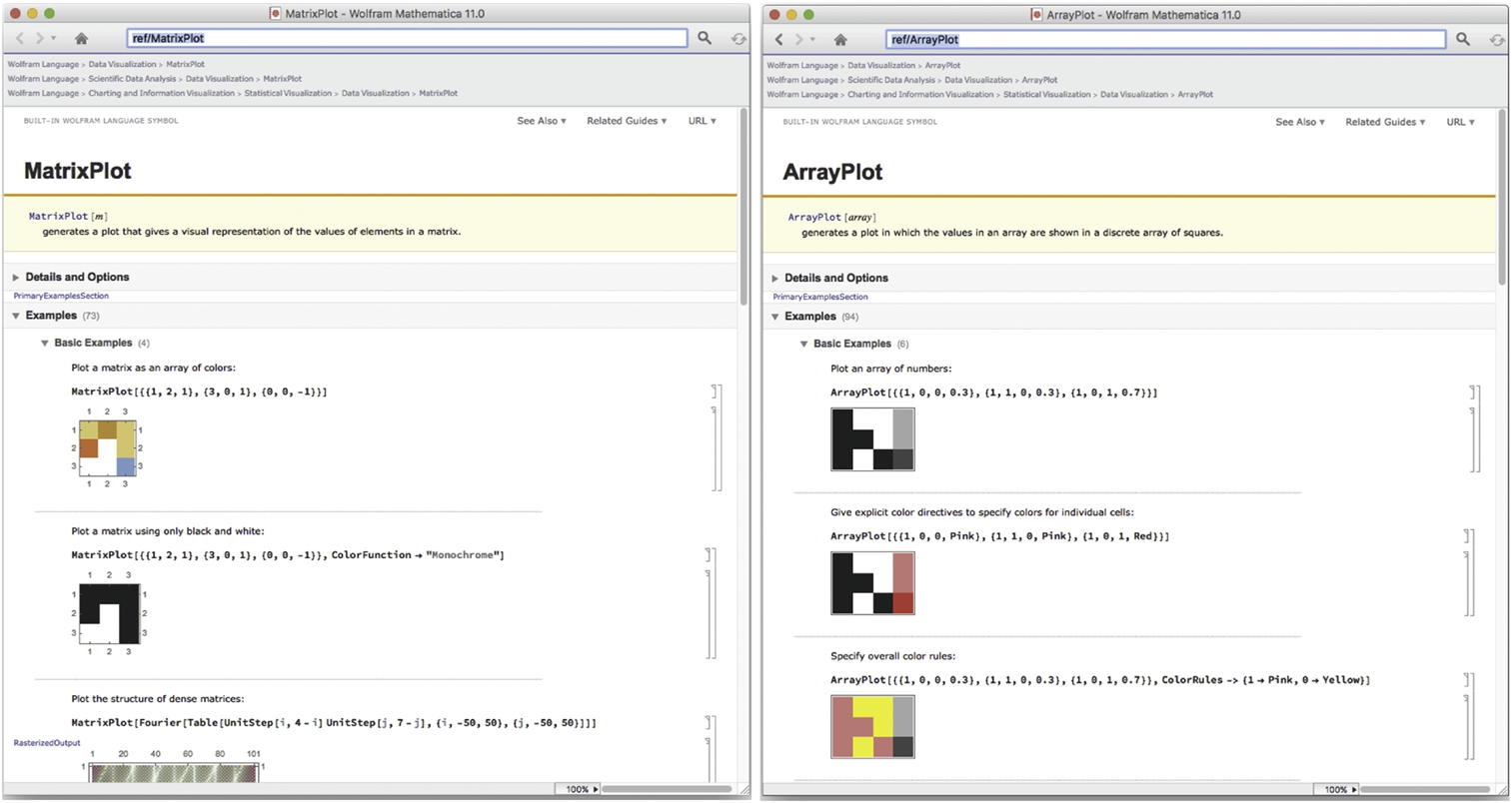The height and width of the screenshot is (803, 1512).
Task: Open URL menu in ArrayPlot window
Action: point(1460,122)
